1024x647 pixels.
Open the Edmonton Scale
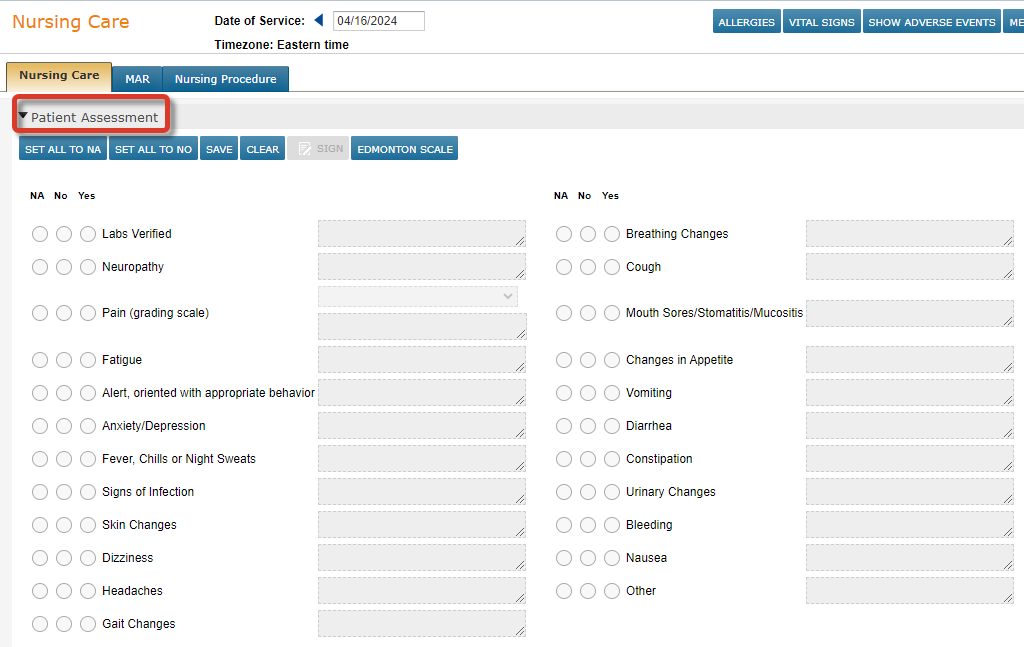coord(405,149)
